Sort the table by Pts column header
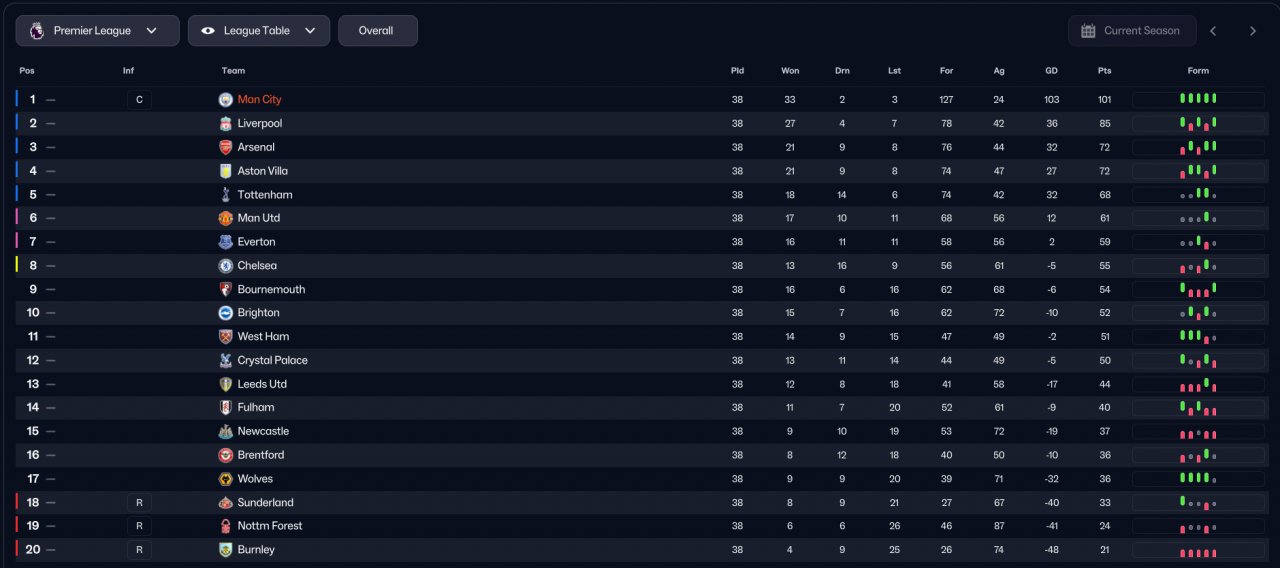Viewport: 1280px width, 568px height. click(x=1104, y=71)
